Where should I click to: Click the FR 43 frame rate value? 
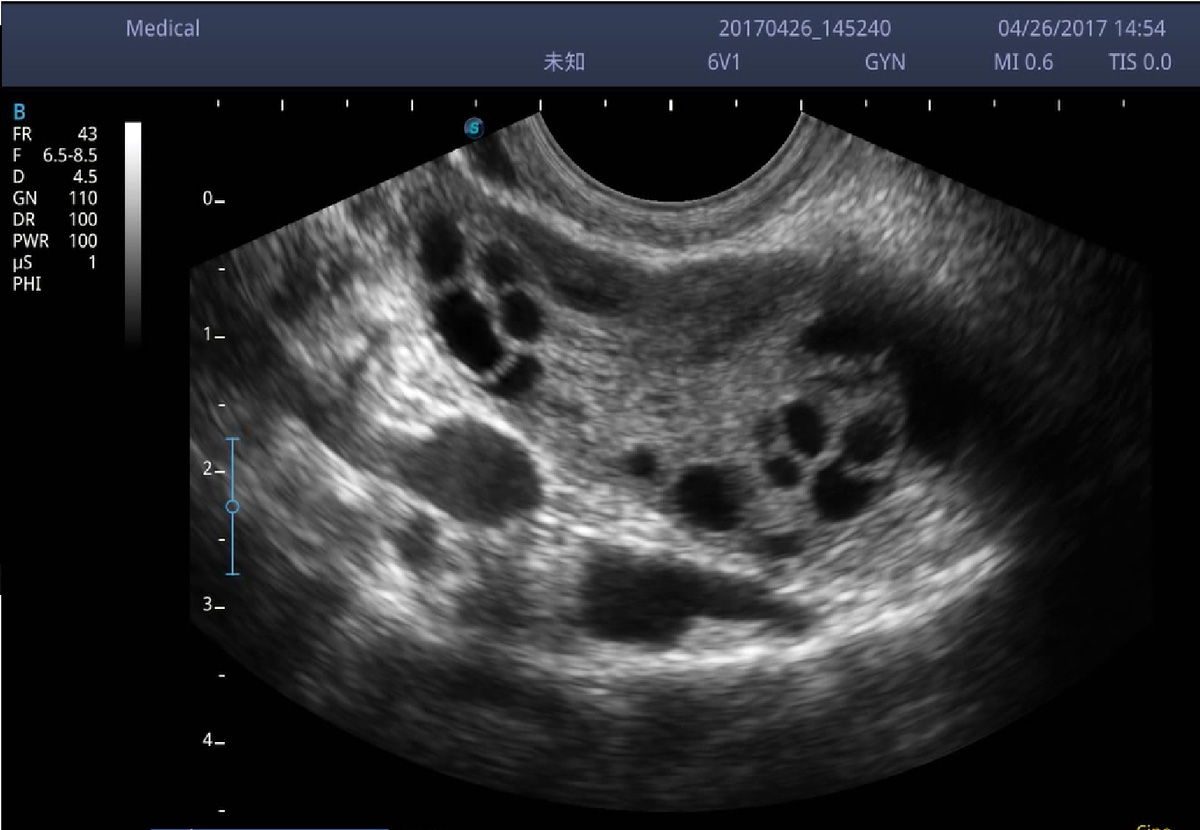pyautogui.click(x=55, y=133)
